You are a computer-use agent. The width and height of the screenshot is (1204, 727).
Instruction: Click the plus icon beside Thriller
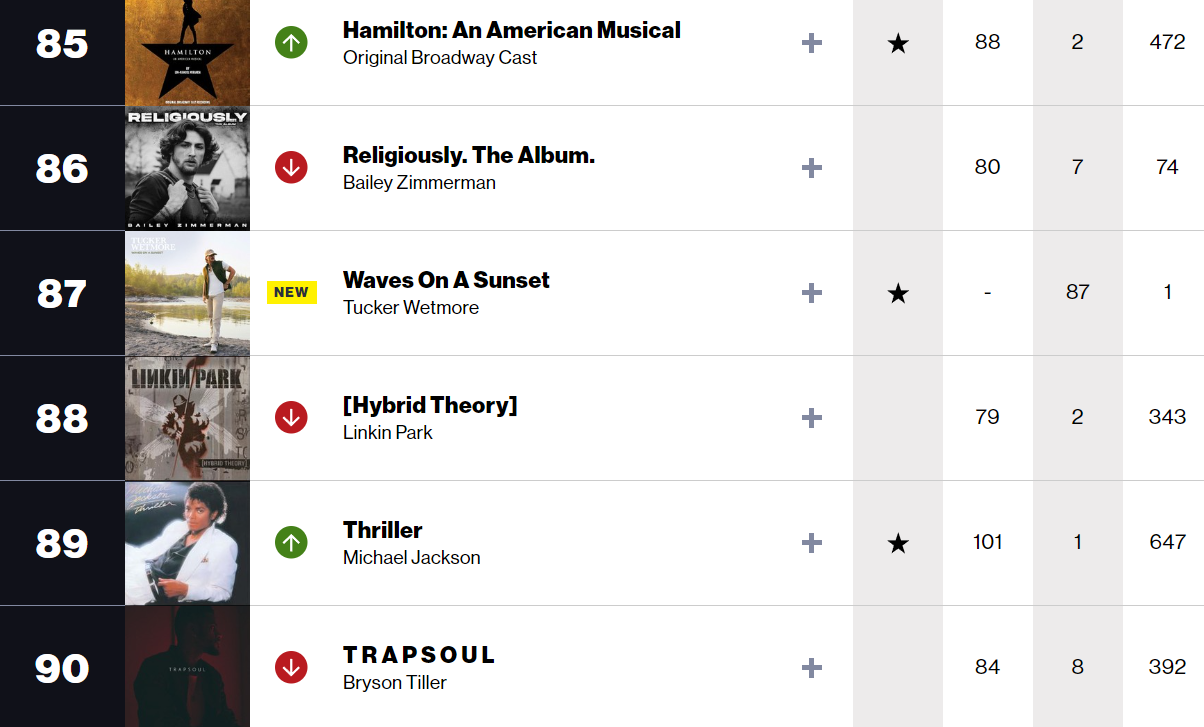[812, 543]
